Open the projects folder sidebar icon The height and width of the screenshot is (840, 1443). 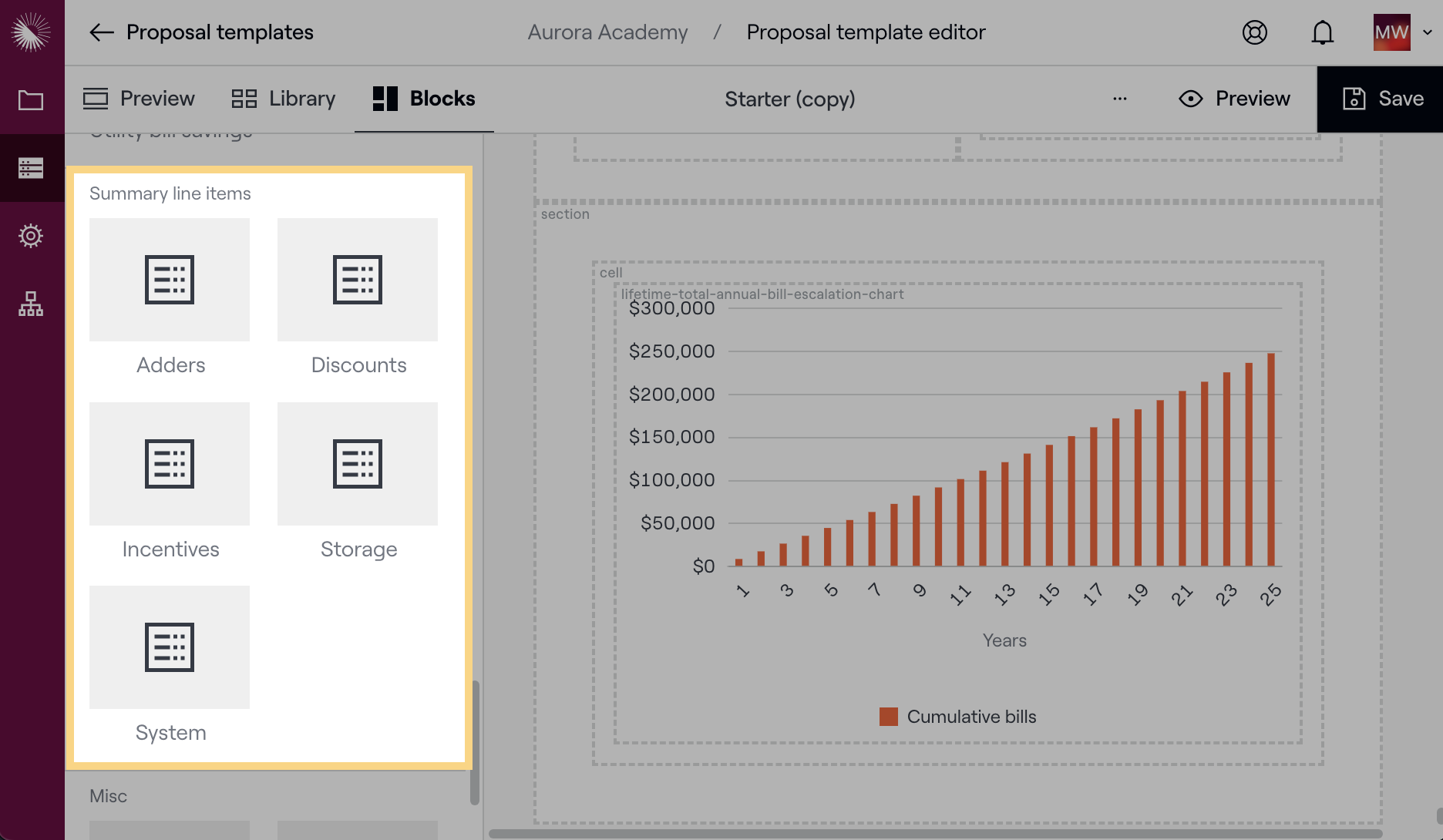coord(31,100)
